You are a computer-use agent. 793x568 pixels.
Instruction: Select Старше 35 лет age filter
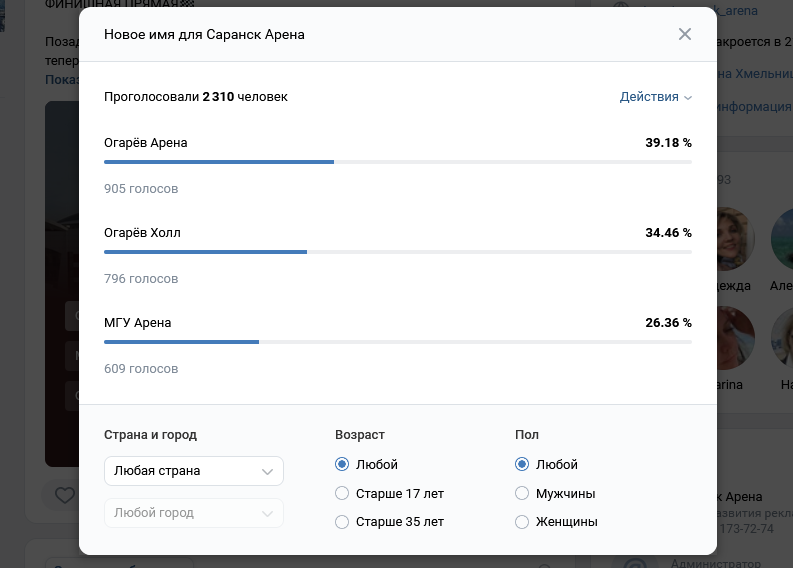tap(342, 521)
